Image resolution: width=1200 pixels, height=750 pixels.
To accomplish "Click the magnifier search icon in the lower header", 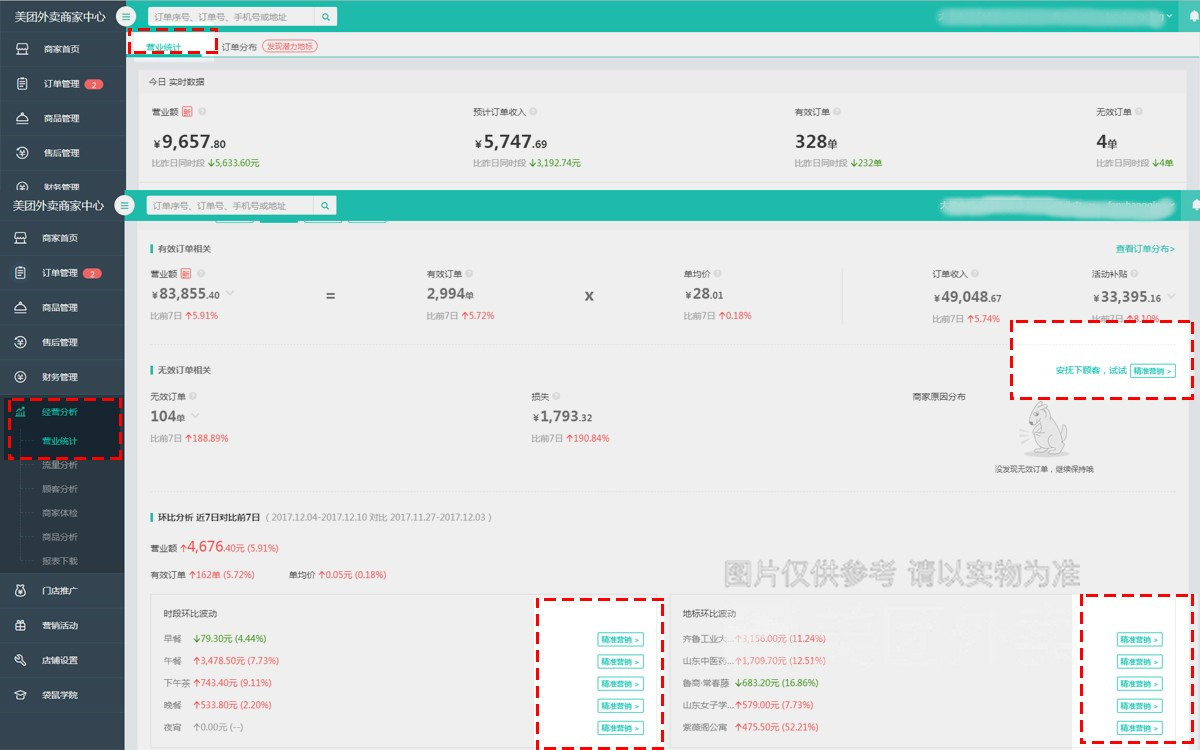I will [x=326, y=206].
